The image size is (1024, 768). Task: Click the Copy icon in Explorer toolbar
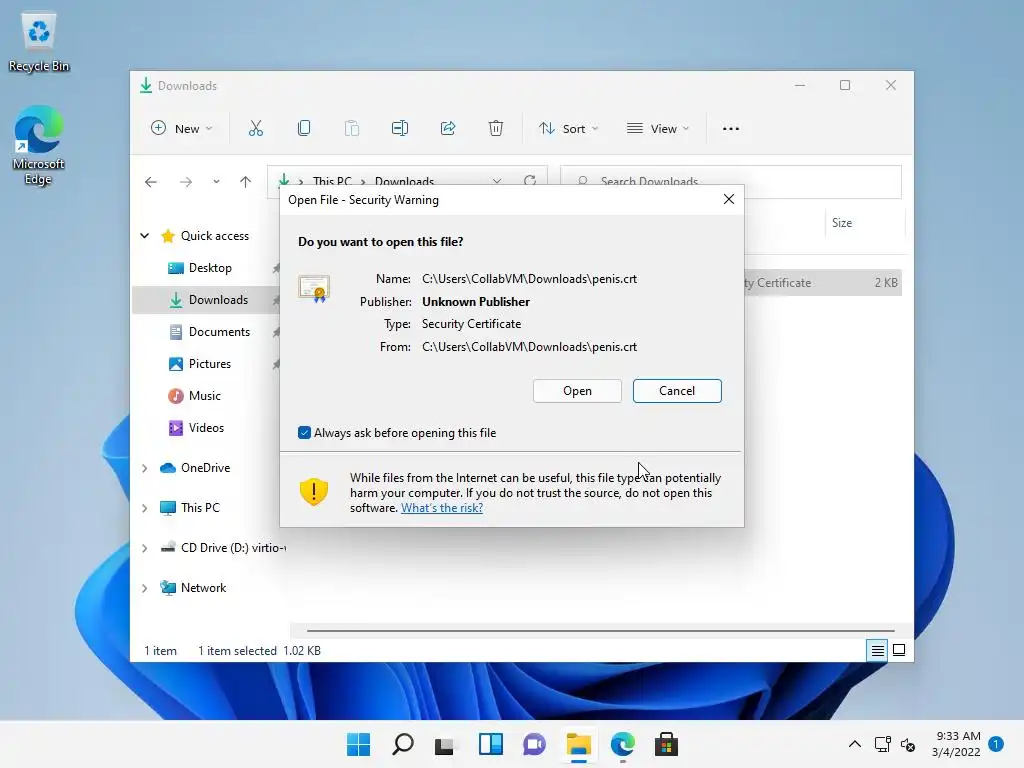click(x=304, y=129)
